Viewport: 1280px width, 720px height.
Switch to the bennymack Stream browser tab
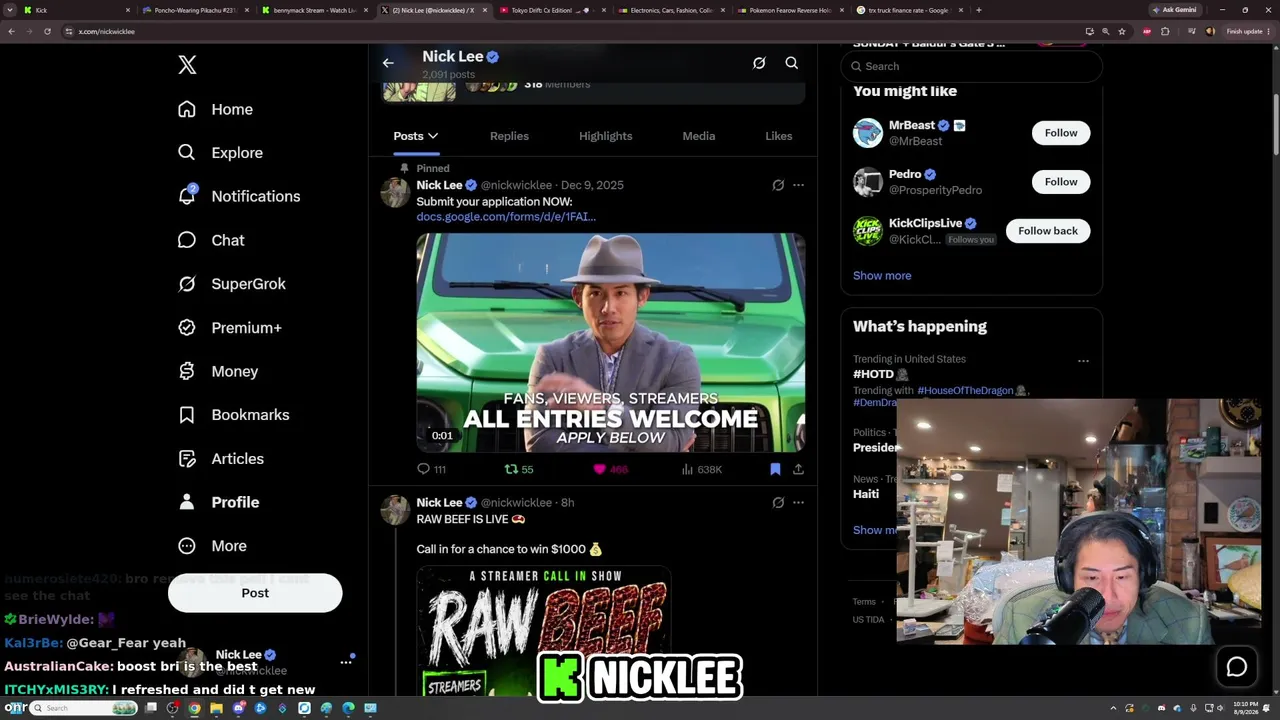pos(314,10)
